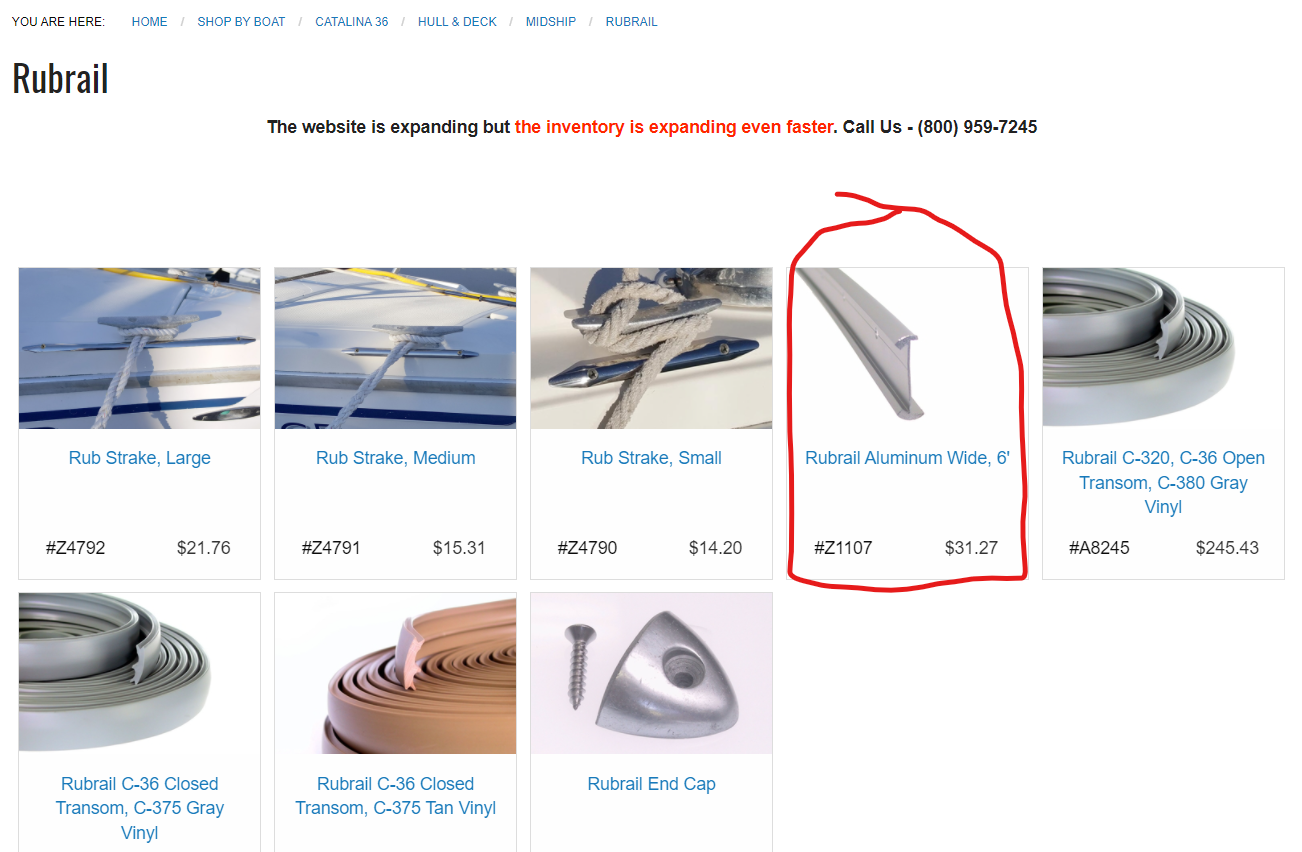Open the Rub Strake, Large title link
The height and width of the screenshot is (852, 1302).
point(140,458)
